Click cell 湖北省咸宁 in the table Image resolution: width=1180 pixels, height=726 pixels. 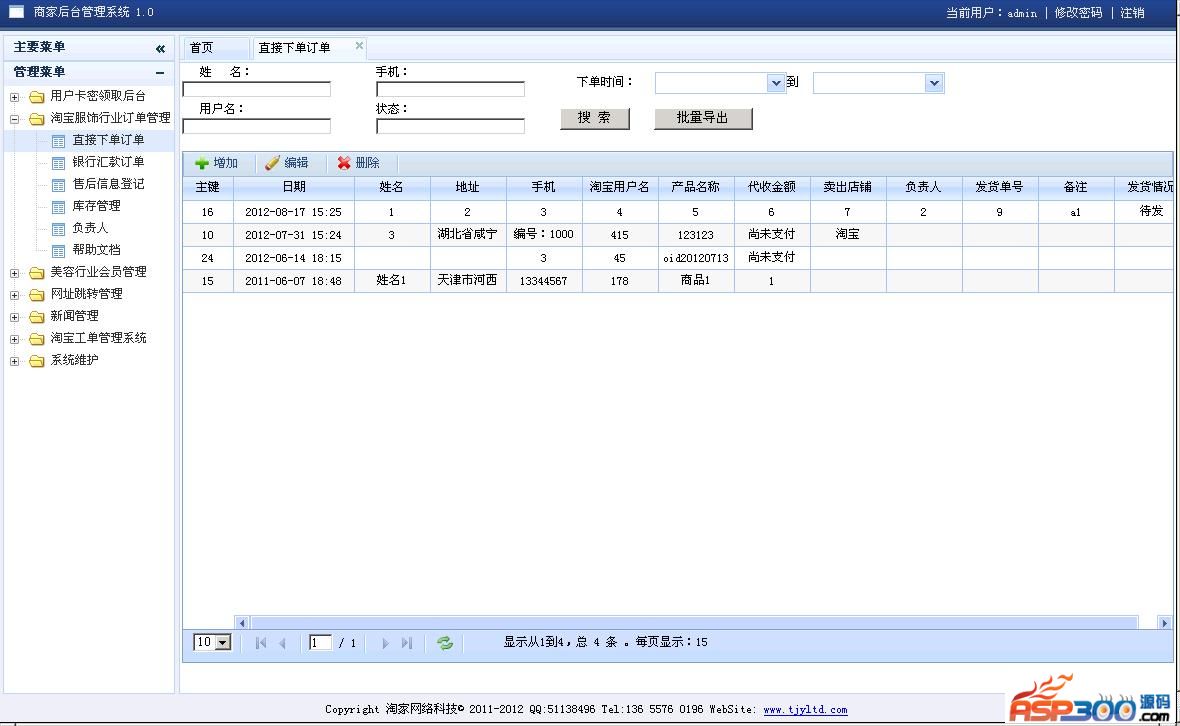(467, 234)
